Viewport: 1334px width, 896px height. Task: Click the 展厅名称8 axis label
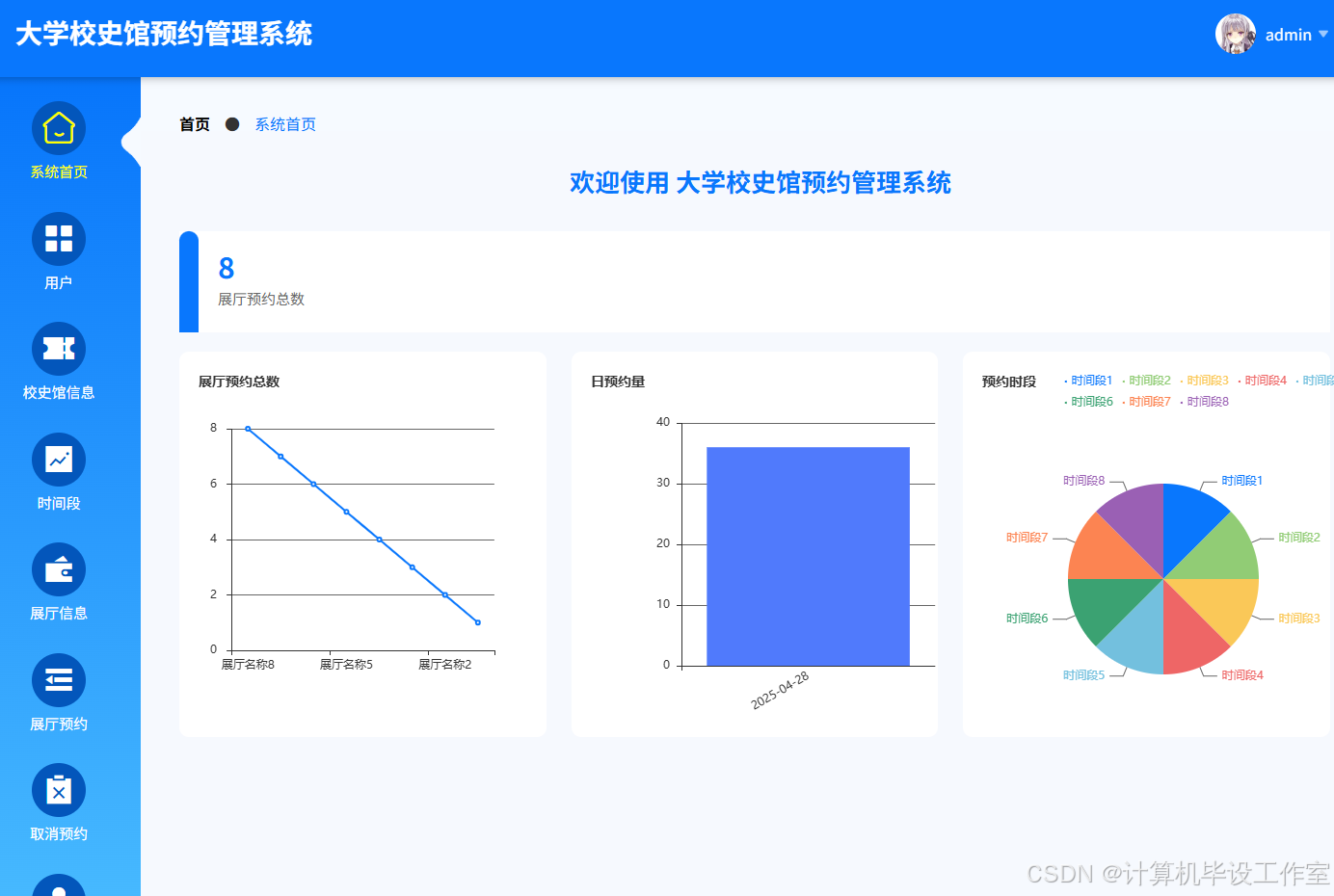point(248,665)
